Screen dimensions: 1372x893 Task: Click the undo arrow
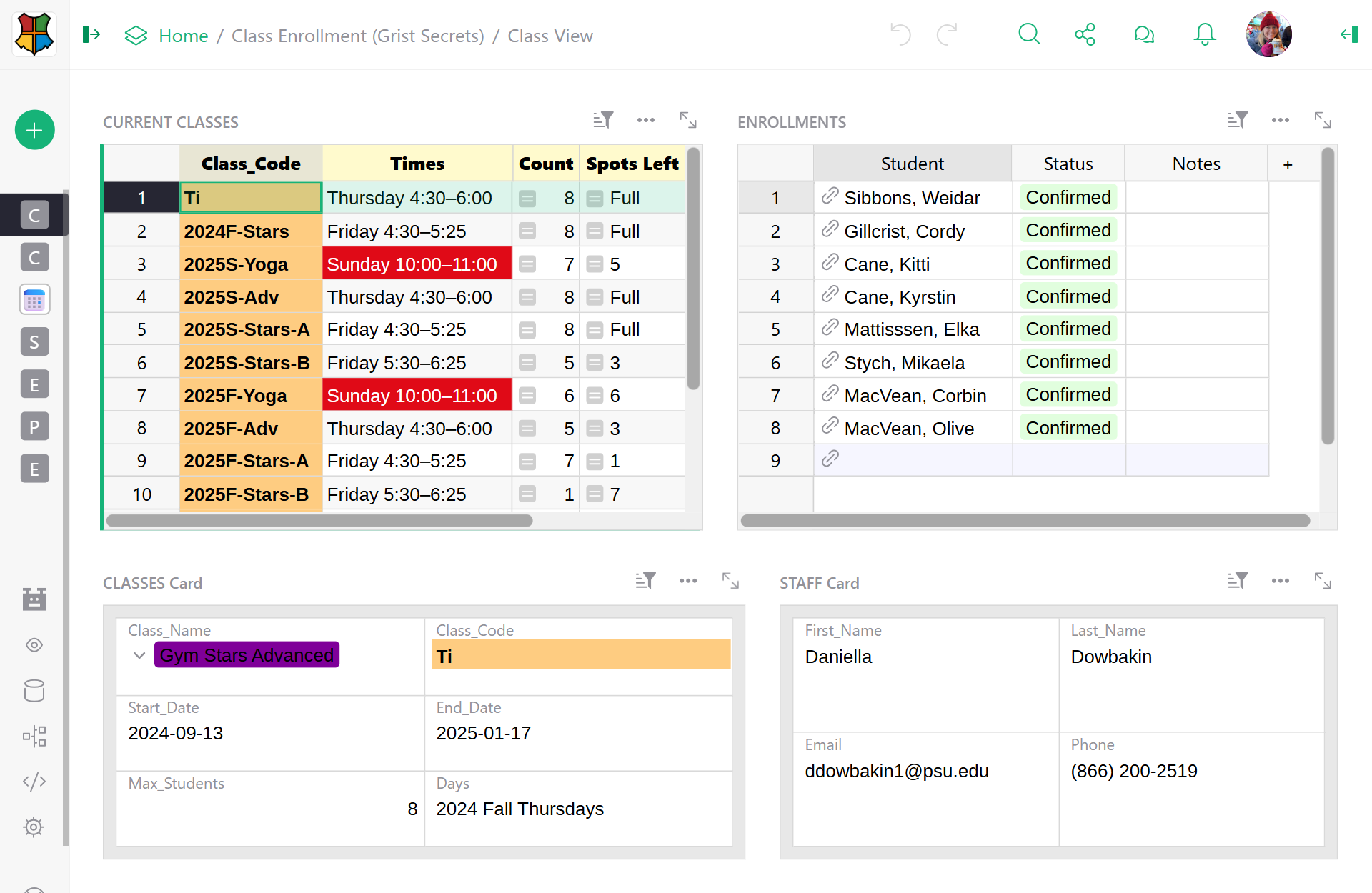click(x=900, y=34)
